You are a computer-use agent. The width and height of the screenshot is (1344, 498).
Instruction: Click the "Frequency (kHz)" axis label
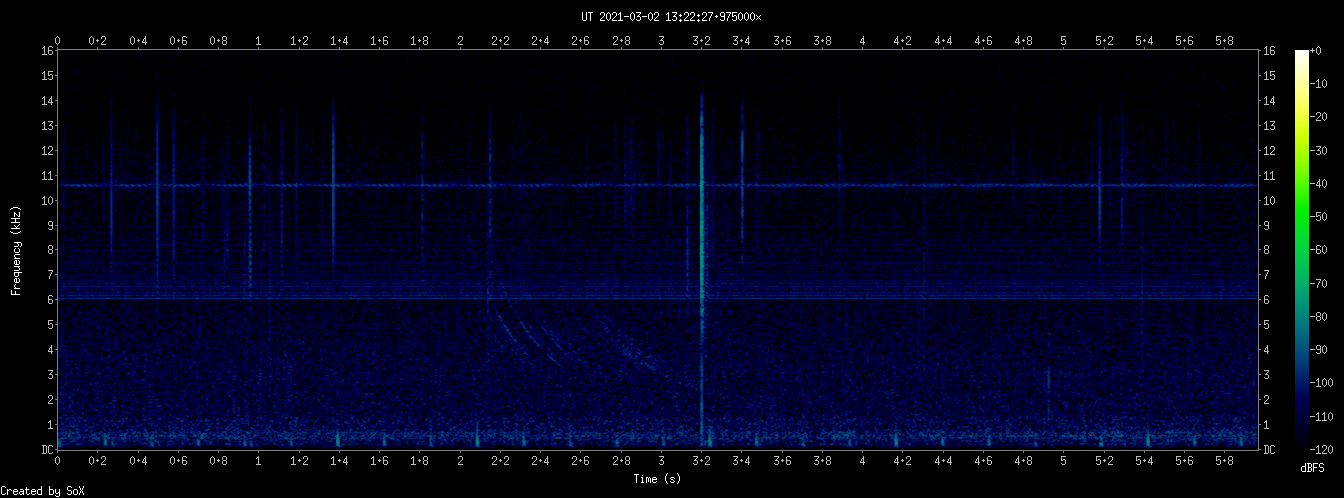[16, 250]
